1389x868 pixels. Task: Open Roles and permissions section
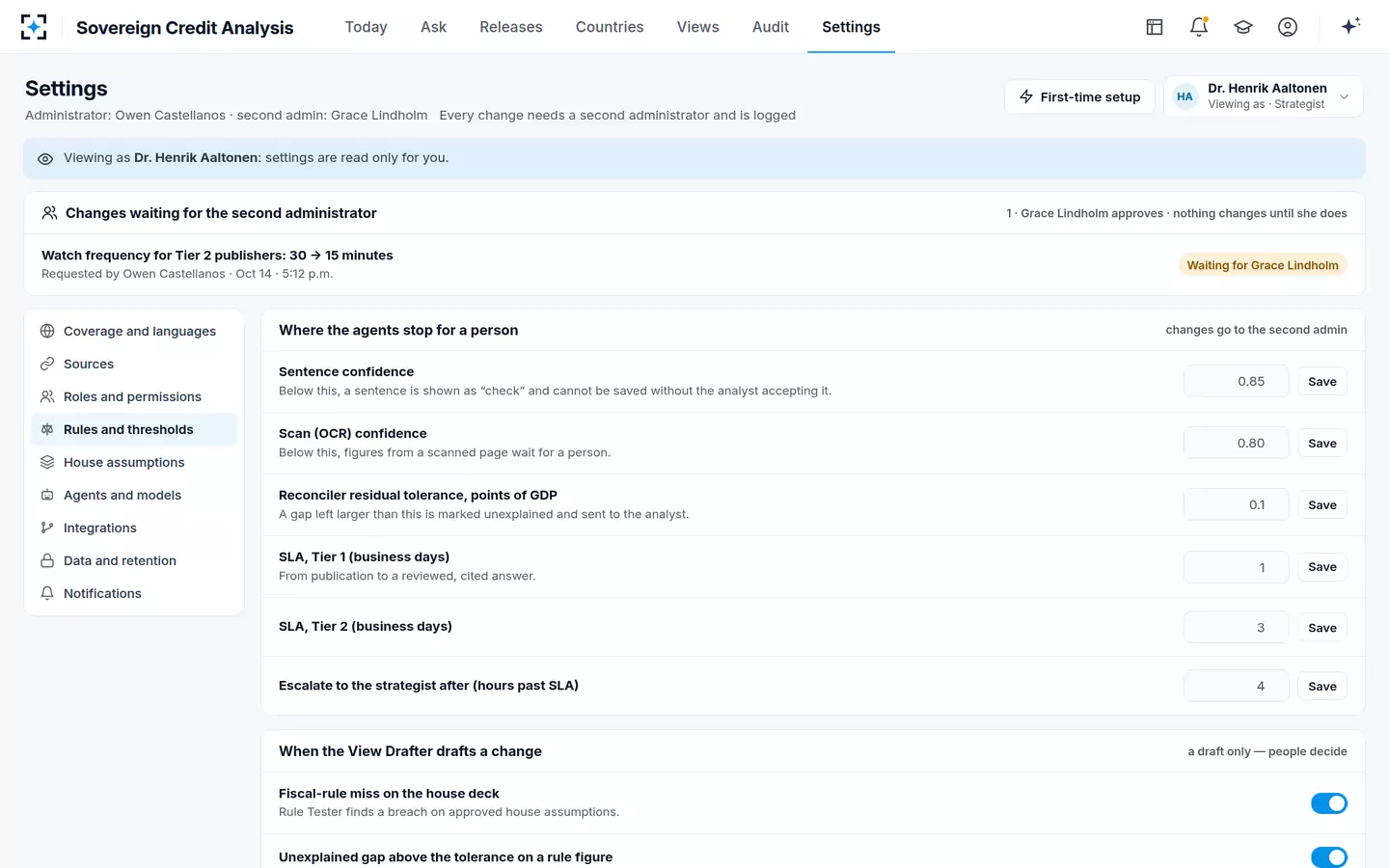coord(134,396)
